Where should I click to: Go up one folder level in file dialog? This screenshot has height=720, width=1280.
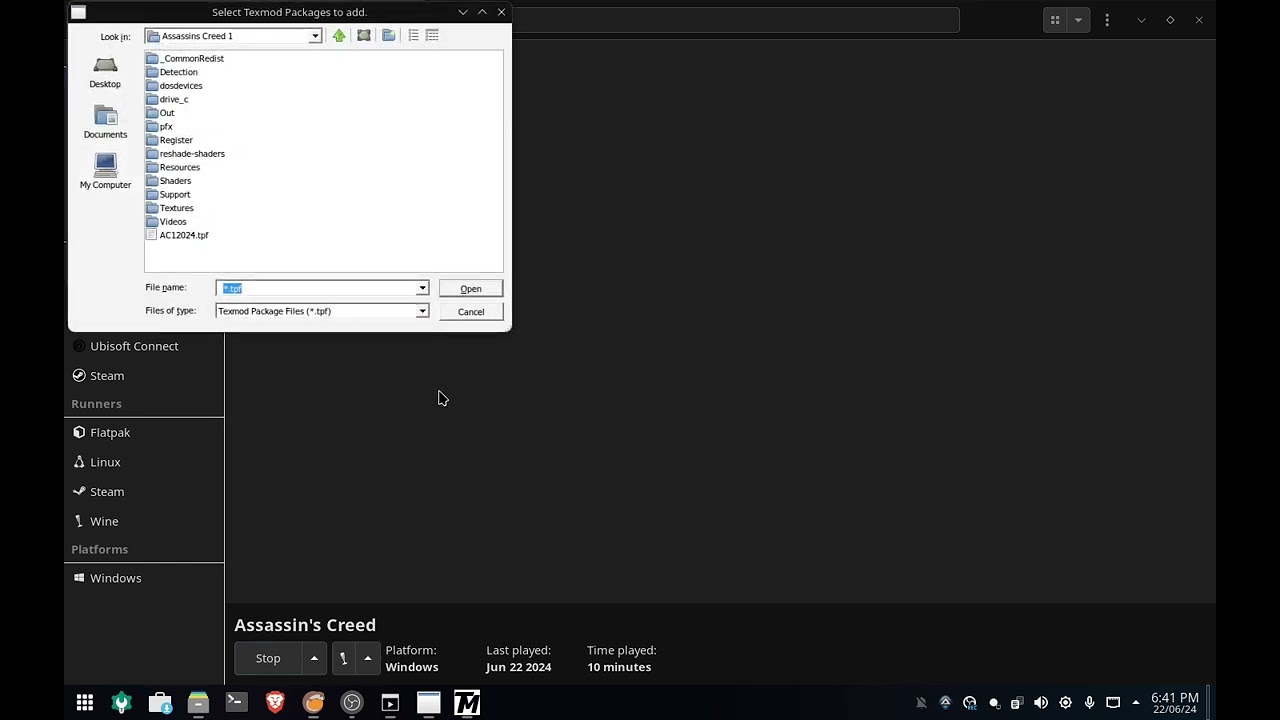(x=339, y=36)
